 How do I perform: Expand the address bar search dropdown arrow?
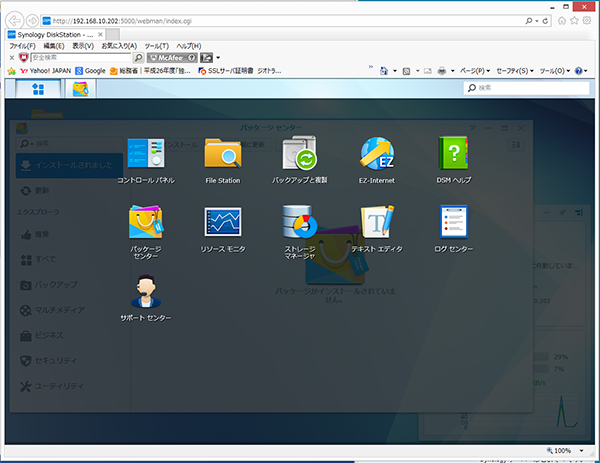click(x=537, y=21)
